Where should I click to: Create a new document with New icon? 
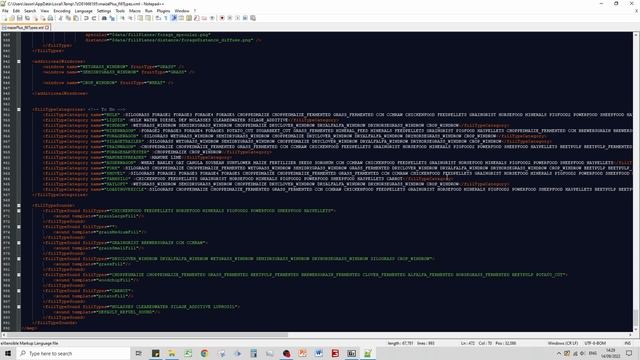[x=5, y=18]
